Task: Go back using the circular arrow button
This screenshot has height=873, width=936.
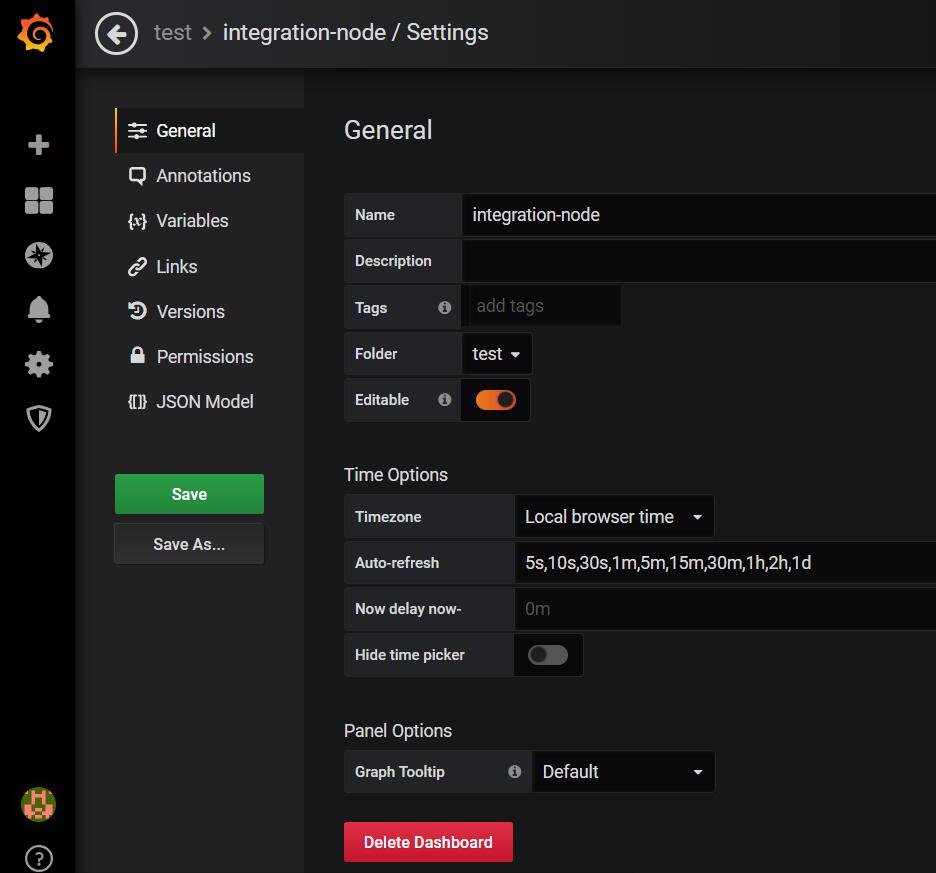Action: coord(116,33)
